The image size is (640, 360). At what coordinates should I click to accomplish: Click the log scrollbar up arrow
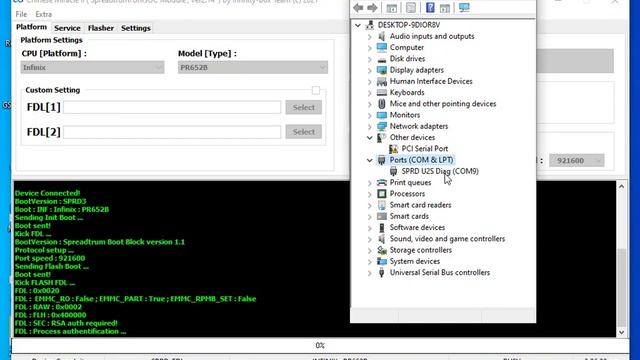click(621, 187)
